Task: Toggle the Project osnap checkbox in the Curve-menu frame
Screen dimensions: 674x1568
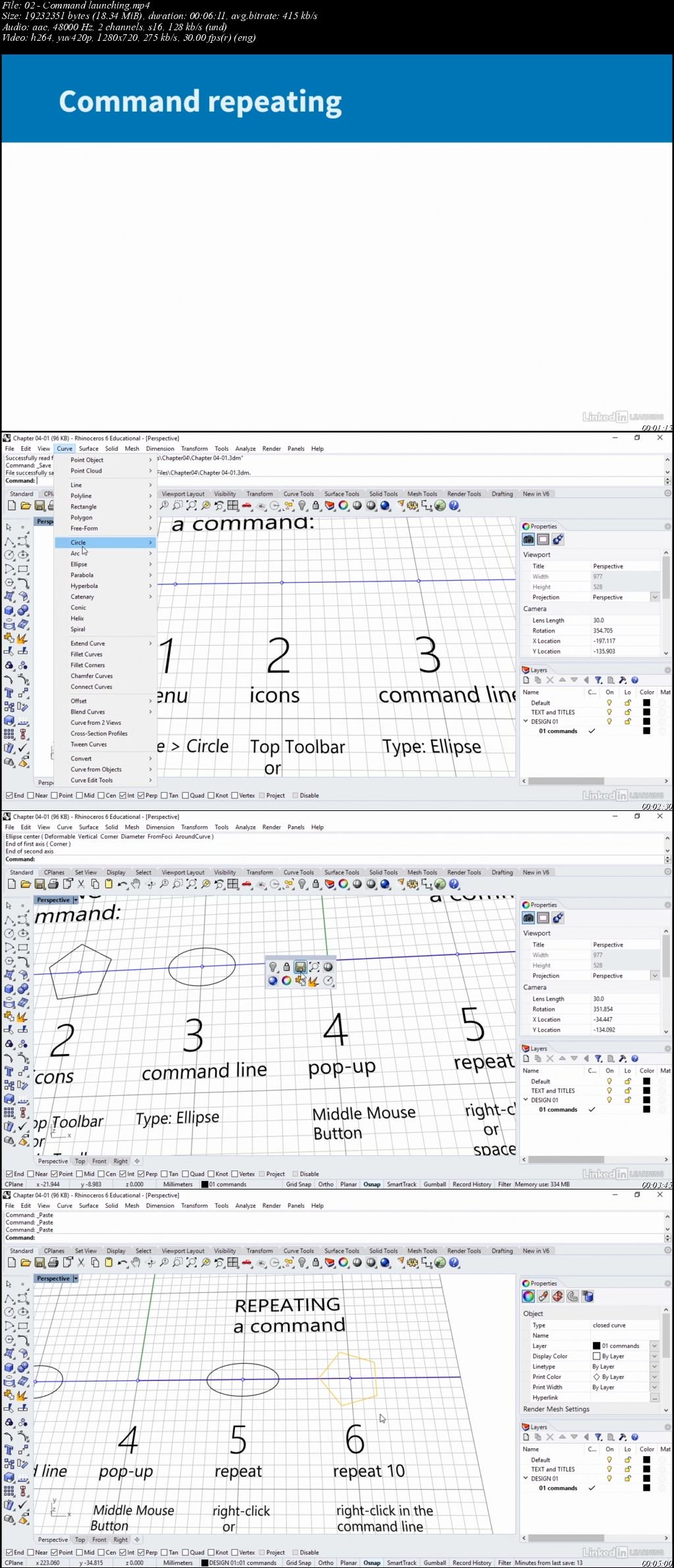Action: tap(261, 795)
